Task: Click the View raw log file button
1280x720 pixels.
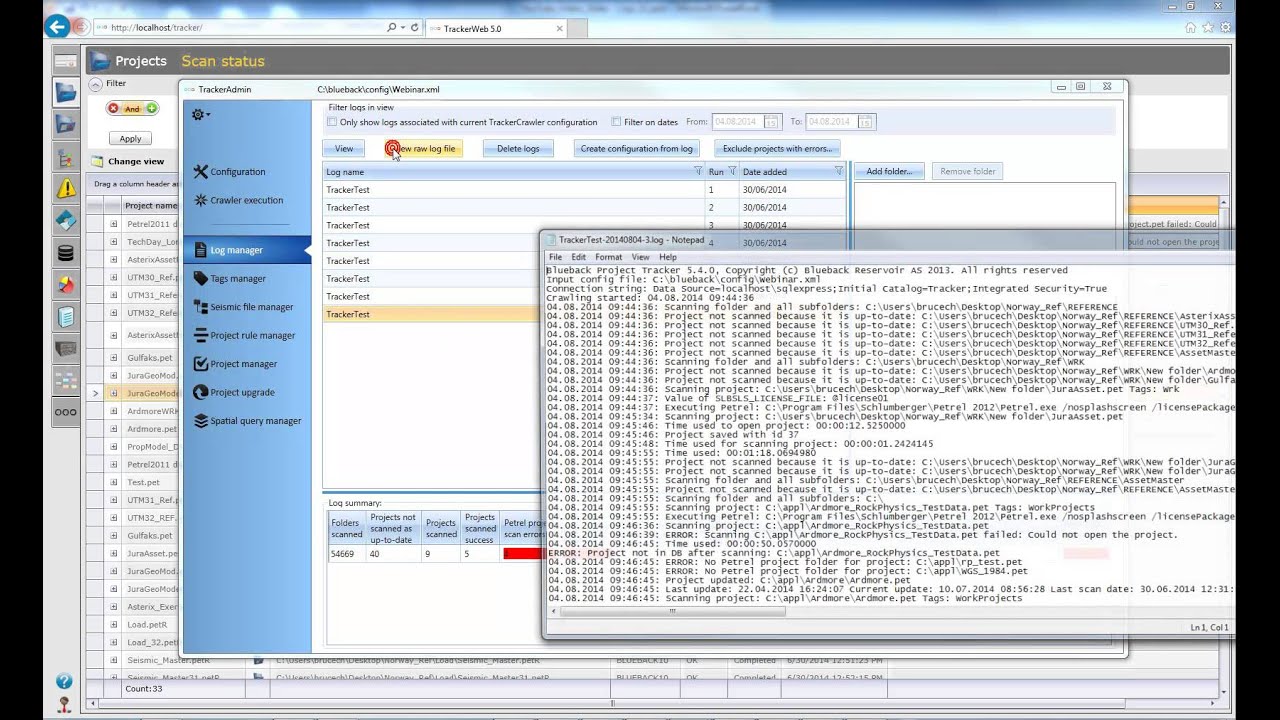Action: (x=422, y=149)
